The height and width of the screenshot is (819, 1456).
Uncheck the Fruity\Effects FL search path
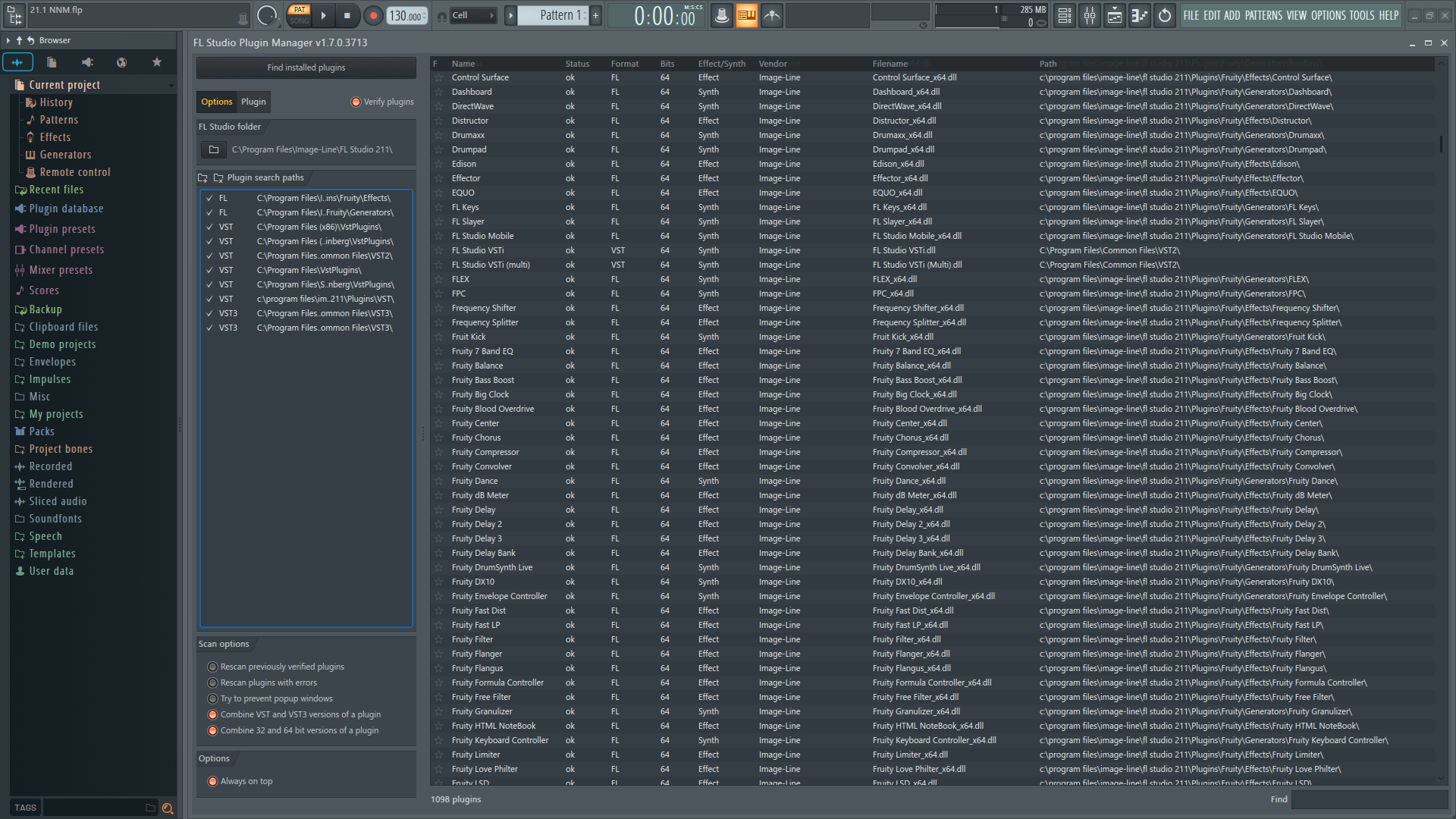tap(209, 198)
